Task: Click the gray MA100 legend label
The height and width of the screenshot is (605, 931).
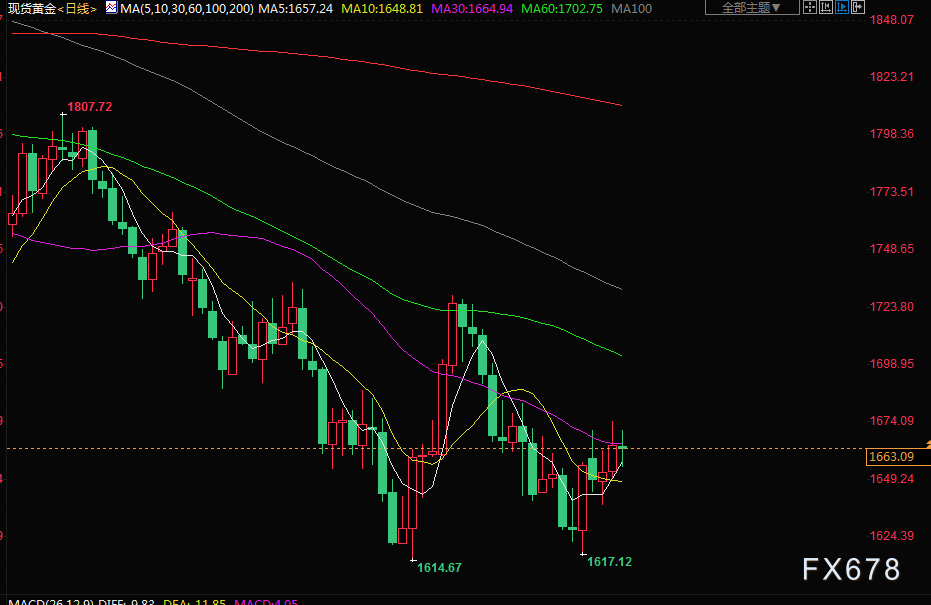Action: pos(631,8)
